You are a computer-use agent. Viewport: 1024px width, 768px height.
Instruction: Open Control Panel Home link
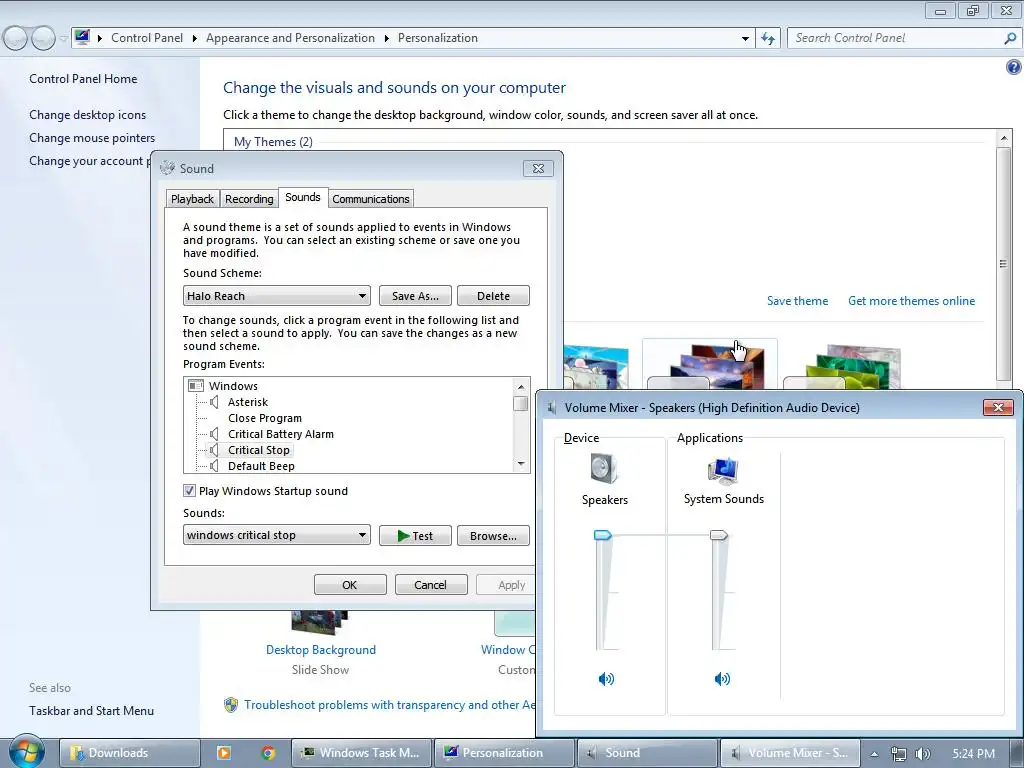(x=83, y=78)
